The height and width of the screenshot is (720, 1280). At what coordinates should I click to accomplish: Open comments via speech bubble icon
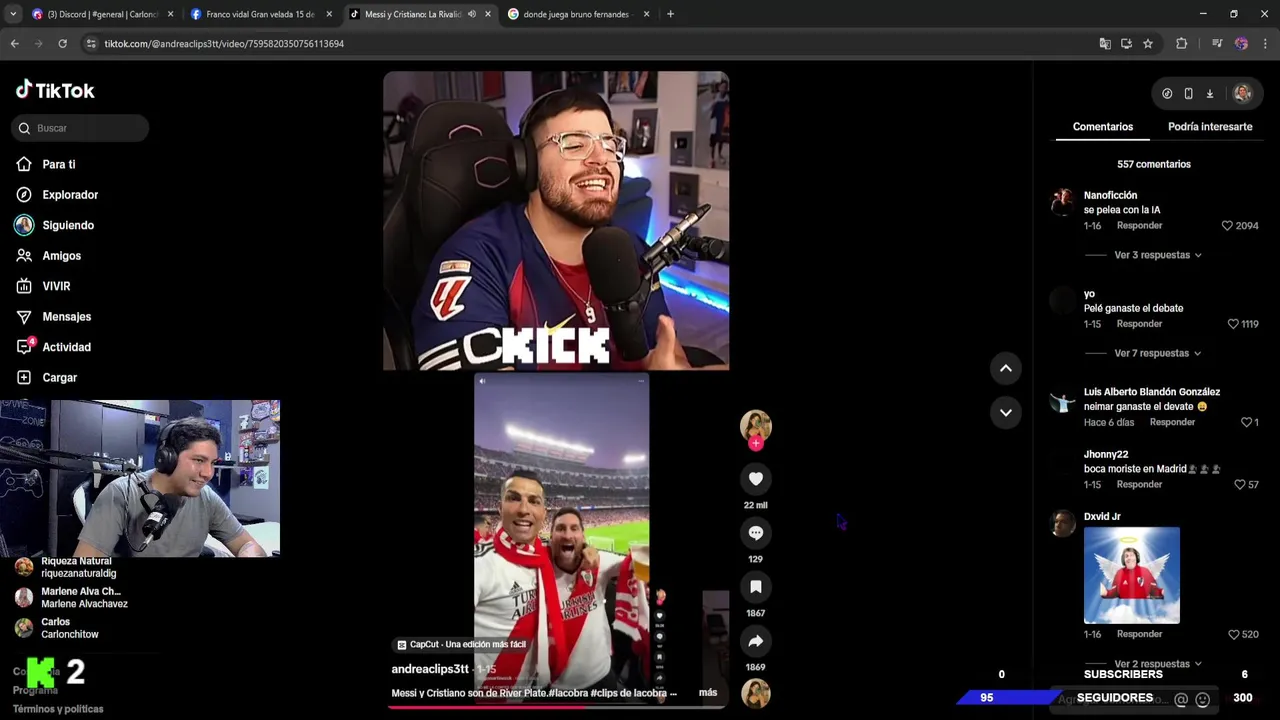coord(756,533)
